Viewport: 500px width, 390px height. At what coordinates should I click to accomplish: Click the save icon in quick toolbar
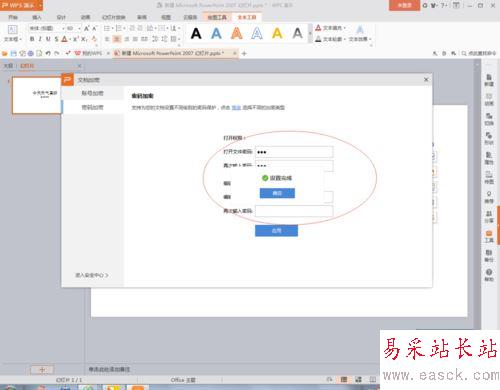[14, 53]
